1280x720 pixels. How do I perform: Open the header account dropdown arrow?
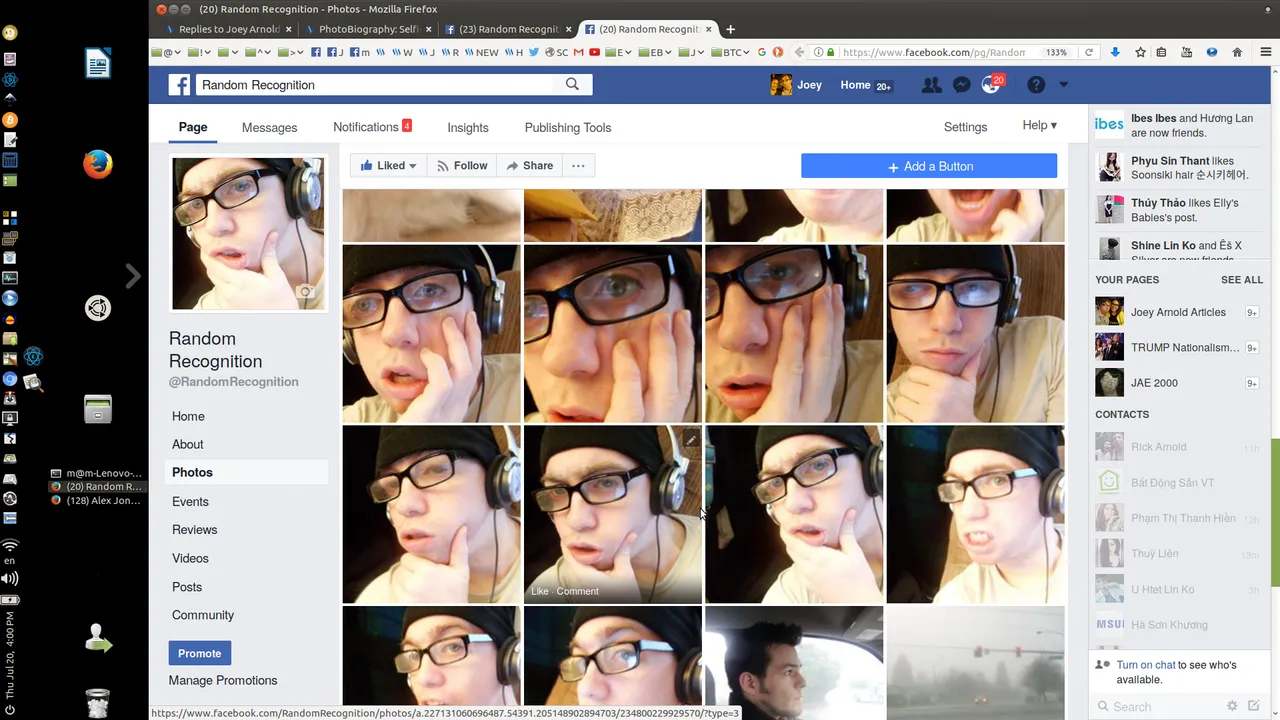click(1063, 85)
